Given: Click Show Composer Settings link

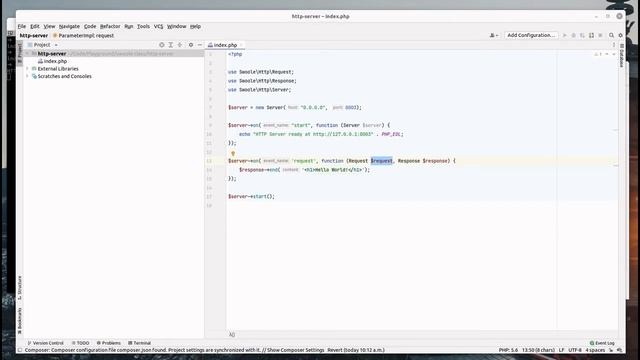Looking at the screenshot, I should 296,350.
